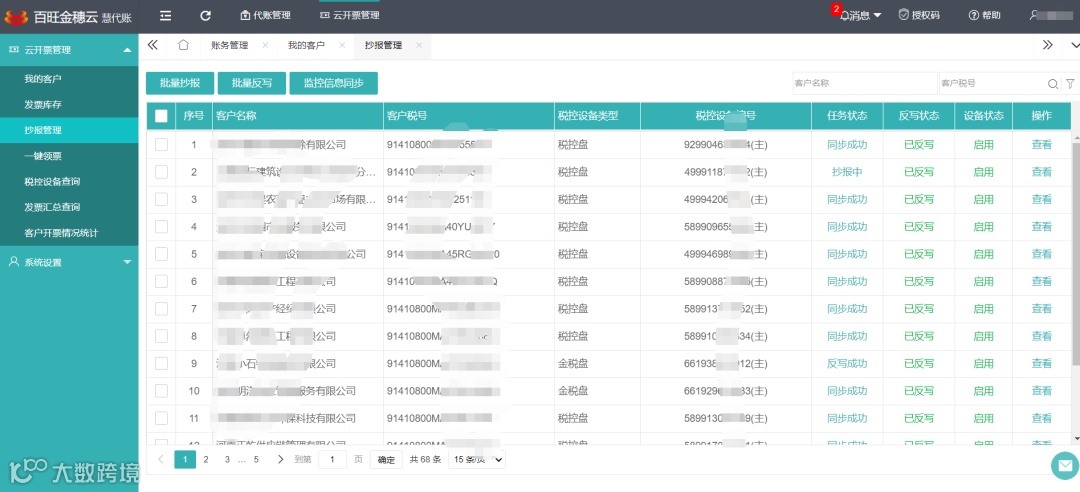The width and height of the screenshot is (1080, 492).
Task: Click 金税盘 cell in row 10
Action: click(x=573, y=391)
